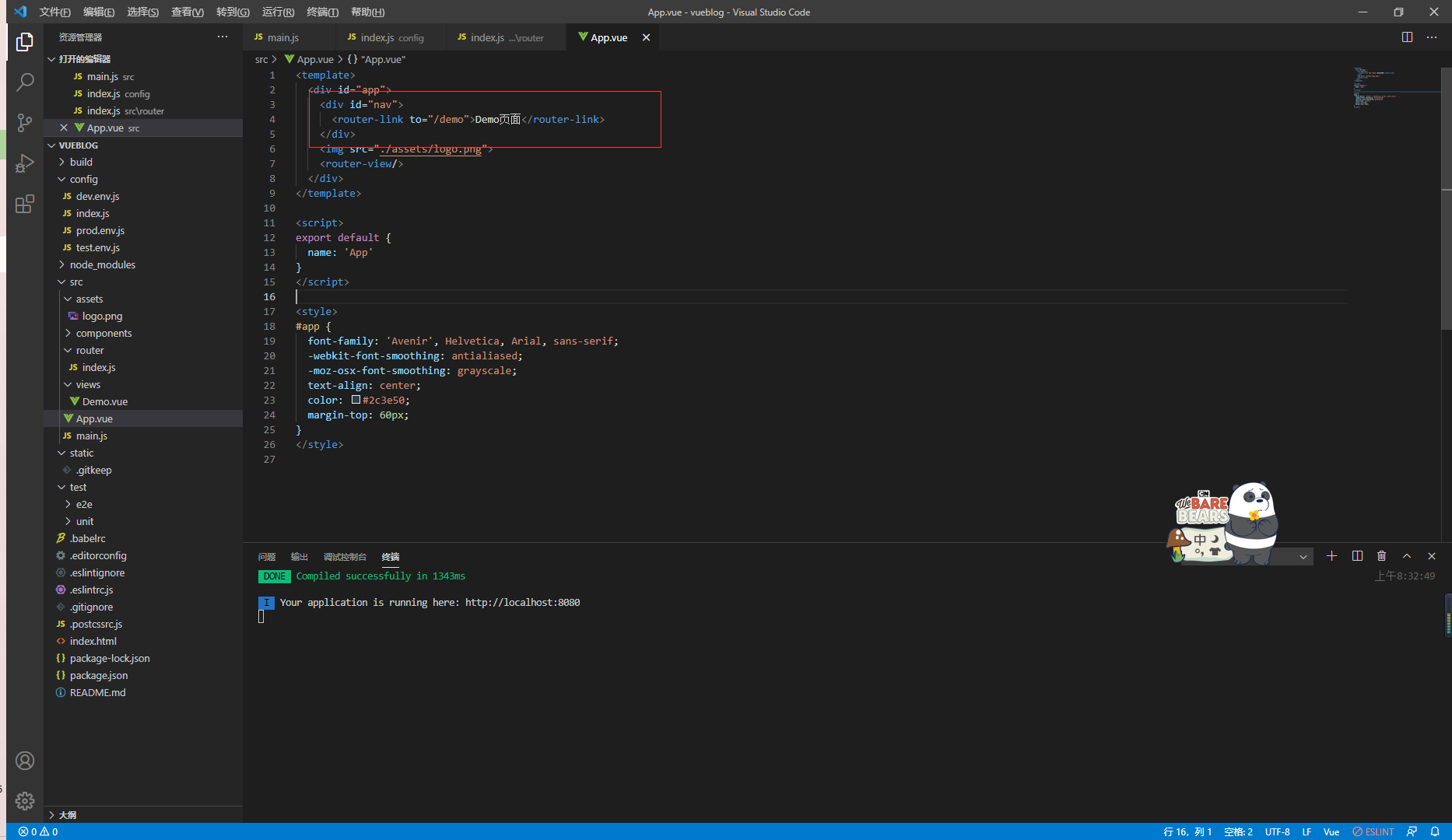Image resolution: width=1452 pixels, height=840 pixels.
Task: Open the 编辑(E) menu
Action: 99,12
